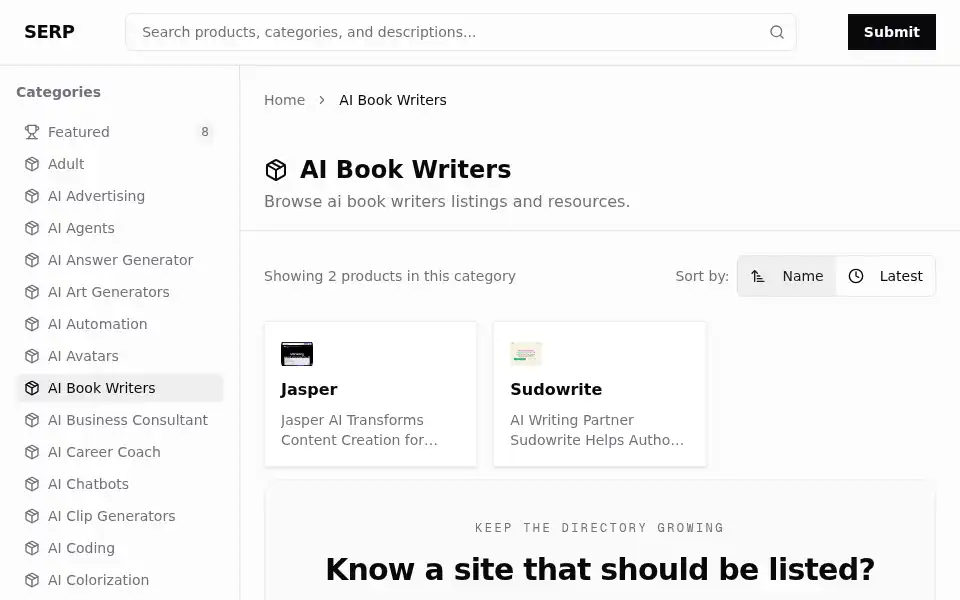Focus the product search field
Viewport: 960px width, 600px height.
coord(460,32)
